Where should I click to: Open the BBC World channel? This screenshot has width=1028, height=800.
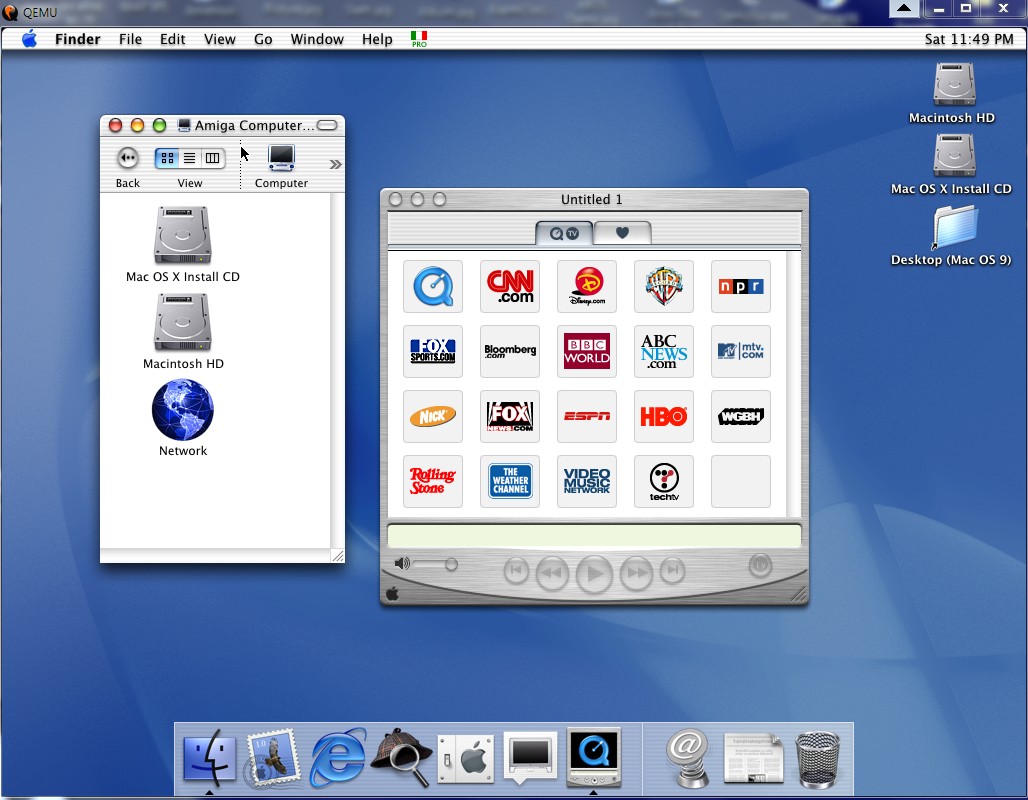[587, 352]
